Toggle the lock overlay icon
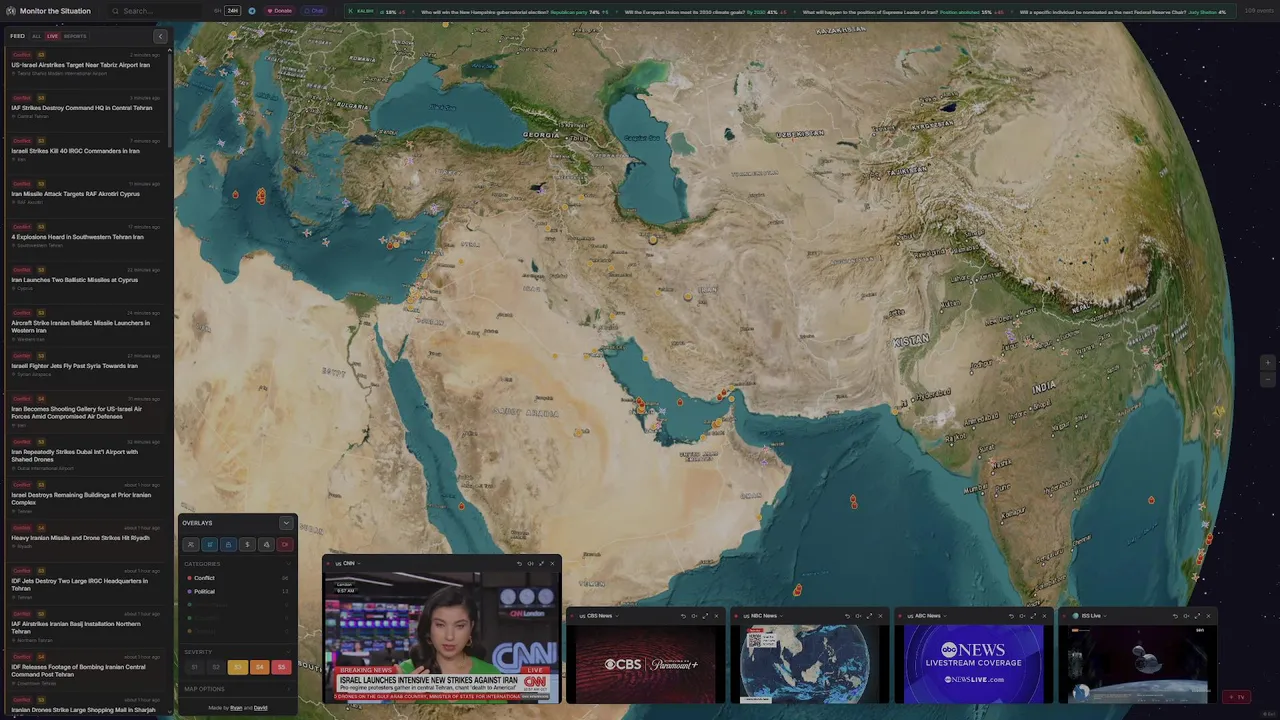 (x=228, y=545)
